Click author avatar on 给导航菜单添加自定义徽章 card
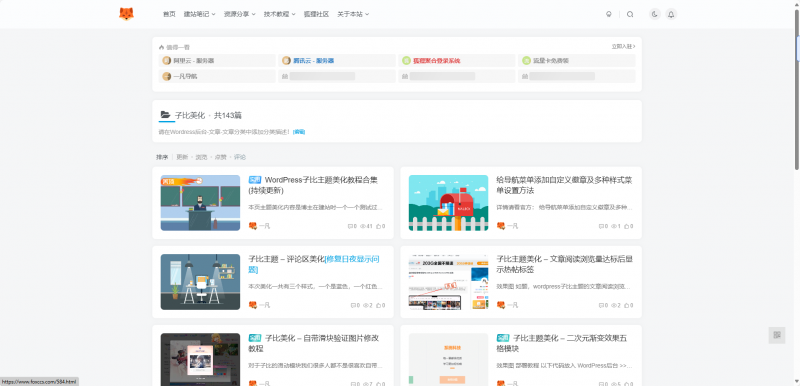800x386 pixels. [501, 226]
